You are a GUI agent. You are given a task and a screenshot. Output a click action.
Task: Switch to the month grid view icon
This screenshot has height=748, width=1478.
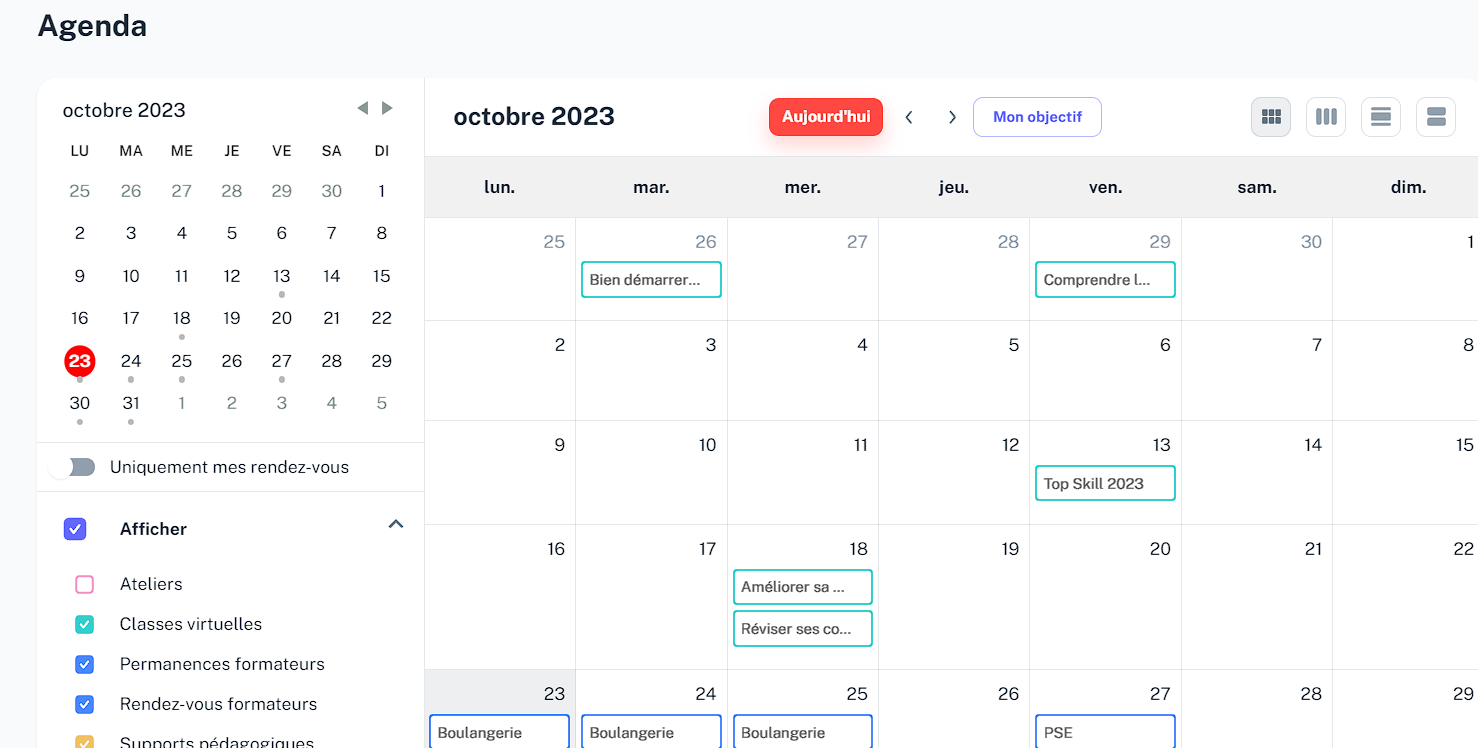click(x=1271, y=117)
